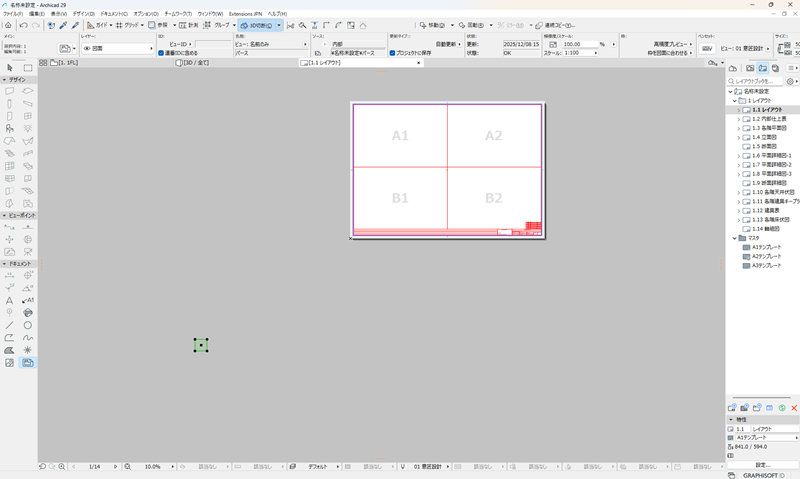
Task: Select the Beam tool
Action: (28, 104)
